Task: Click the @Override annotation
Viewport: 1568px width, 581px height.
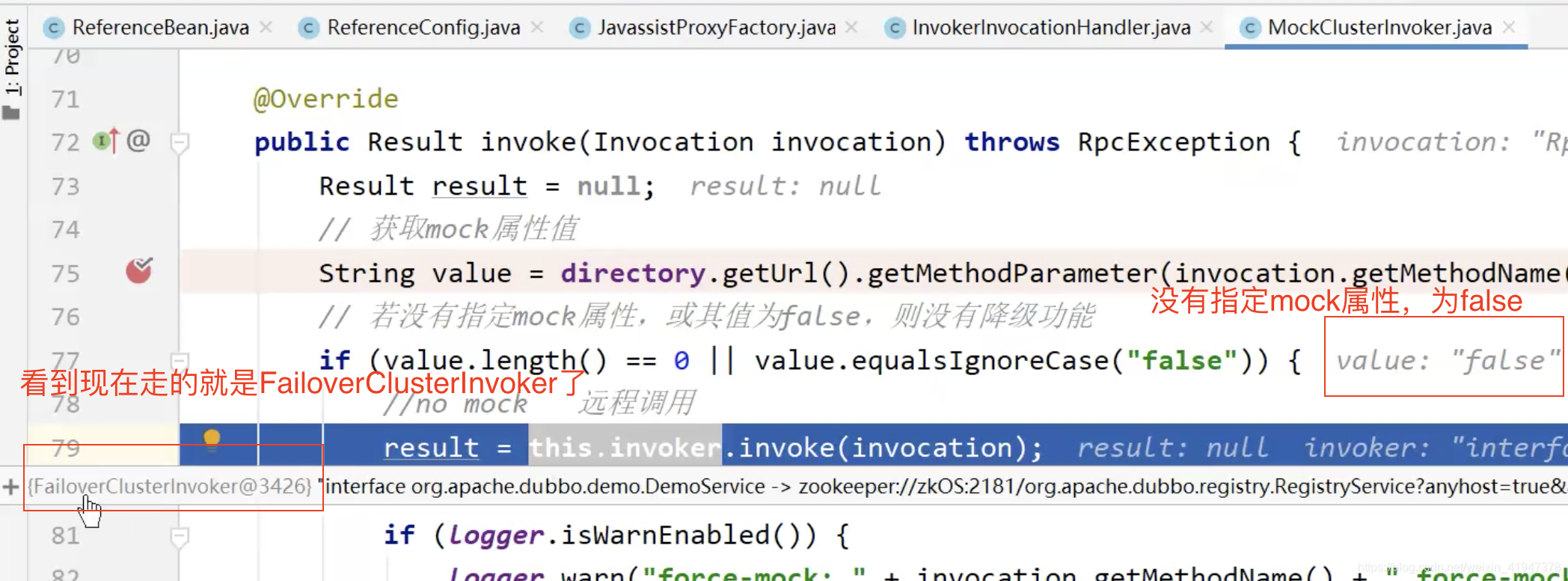Action: 326,99
